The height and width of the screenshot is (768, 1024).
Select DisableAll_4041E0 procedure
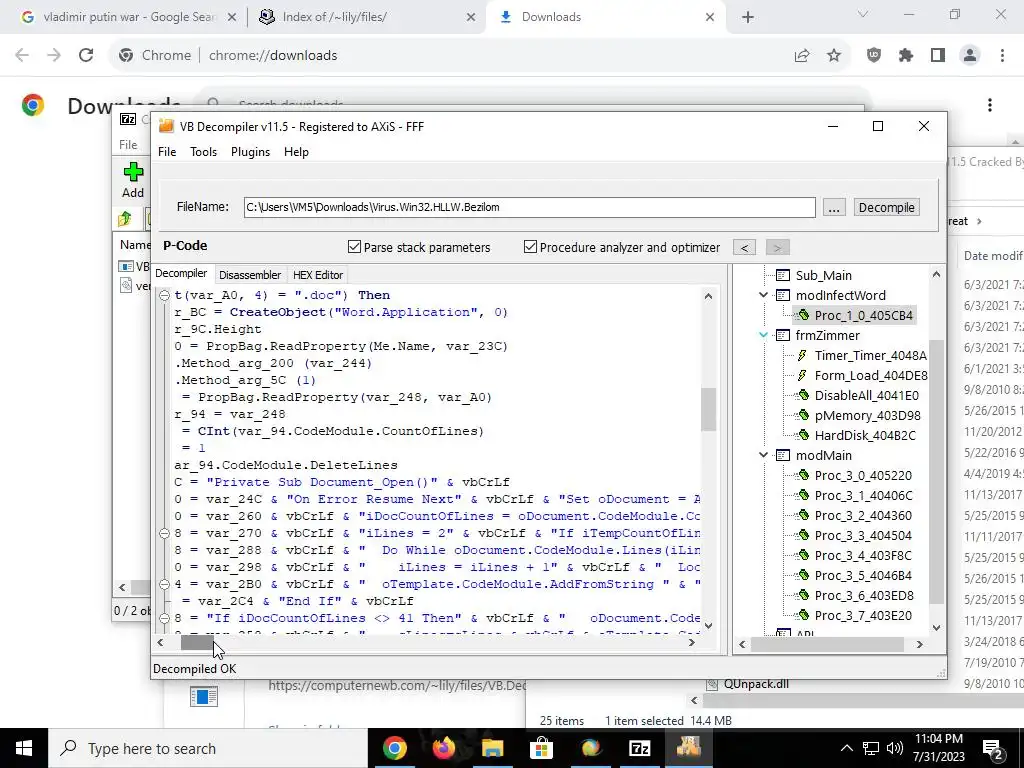pos(866,395)
